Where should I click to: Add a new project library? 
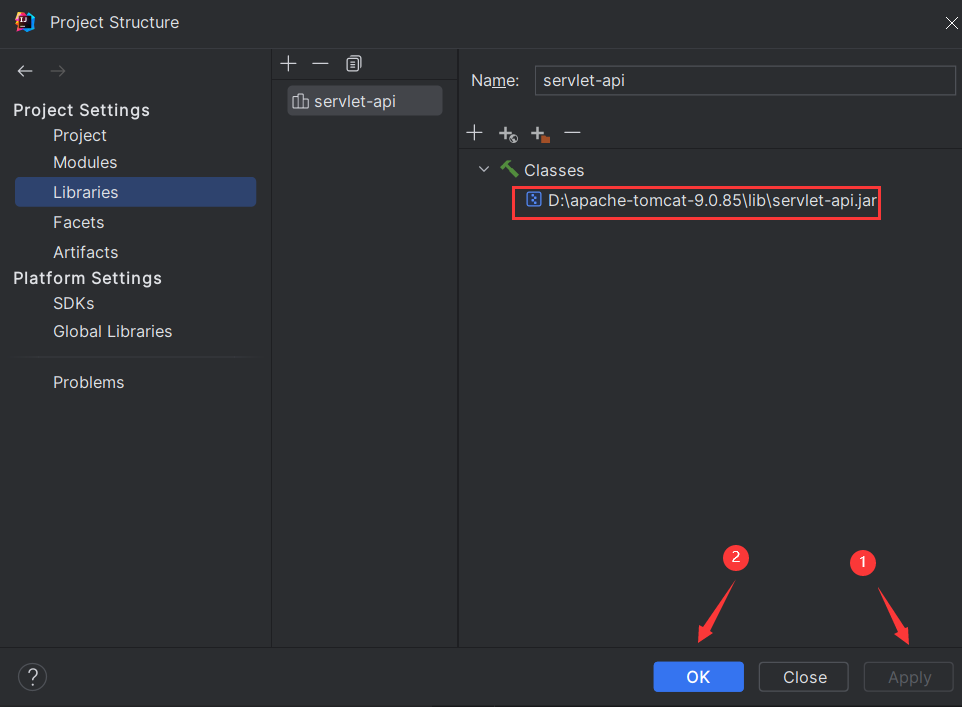tap(288, 63)
